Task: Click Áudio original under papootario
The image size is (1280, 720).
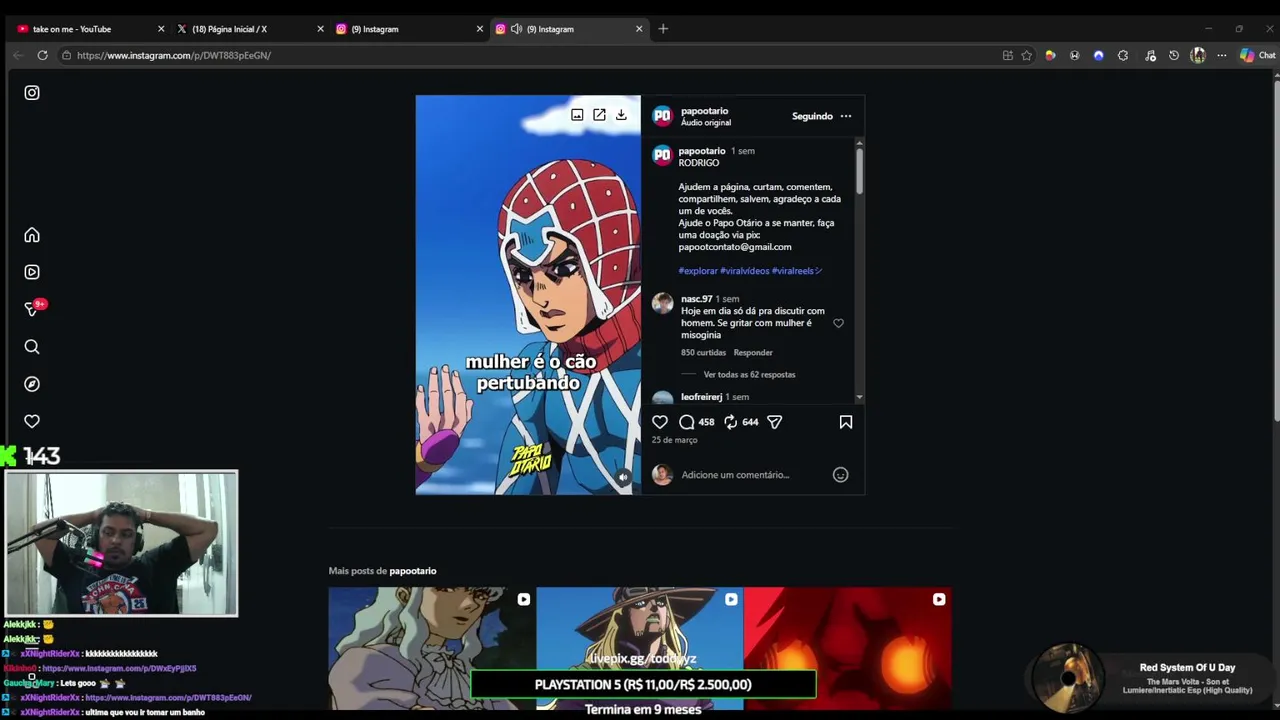Action: 706,123
